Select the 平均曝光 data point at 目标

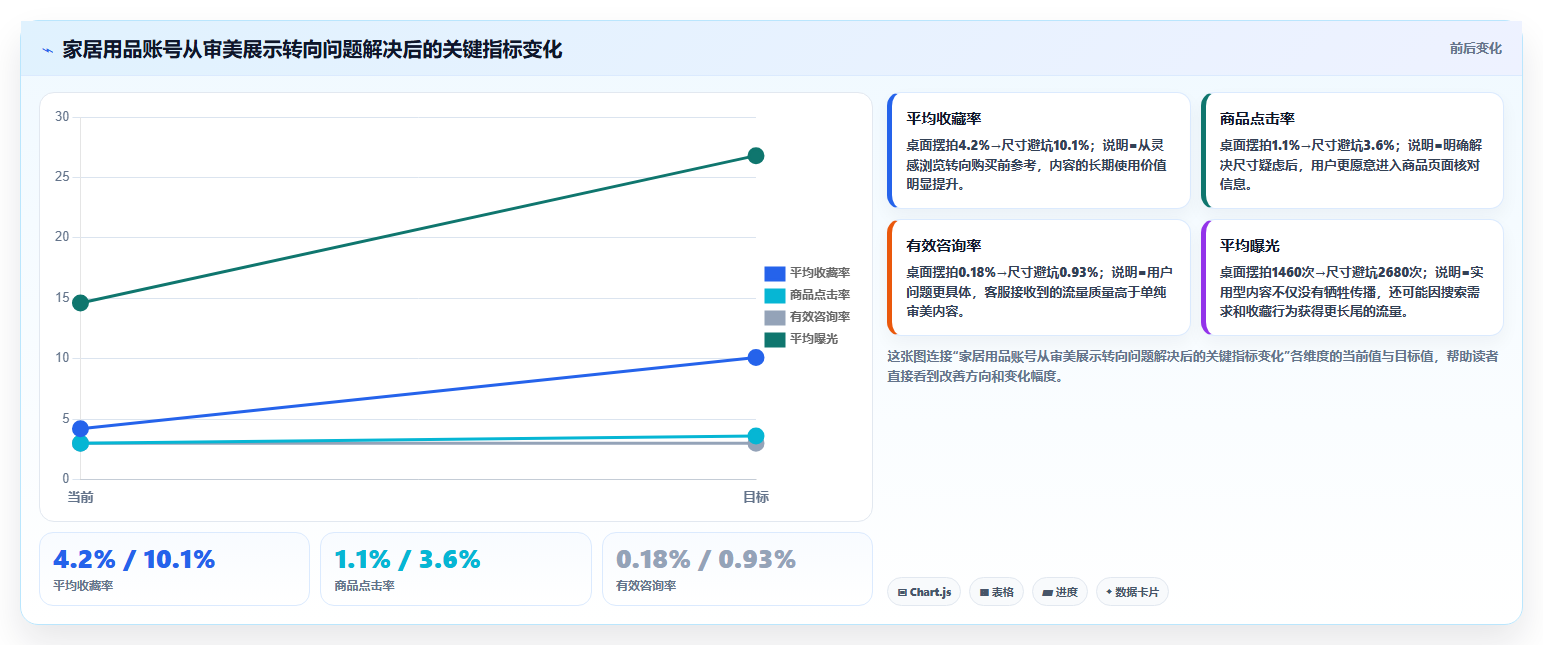pos(756,156)
